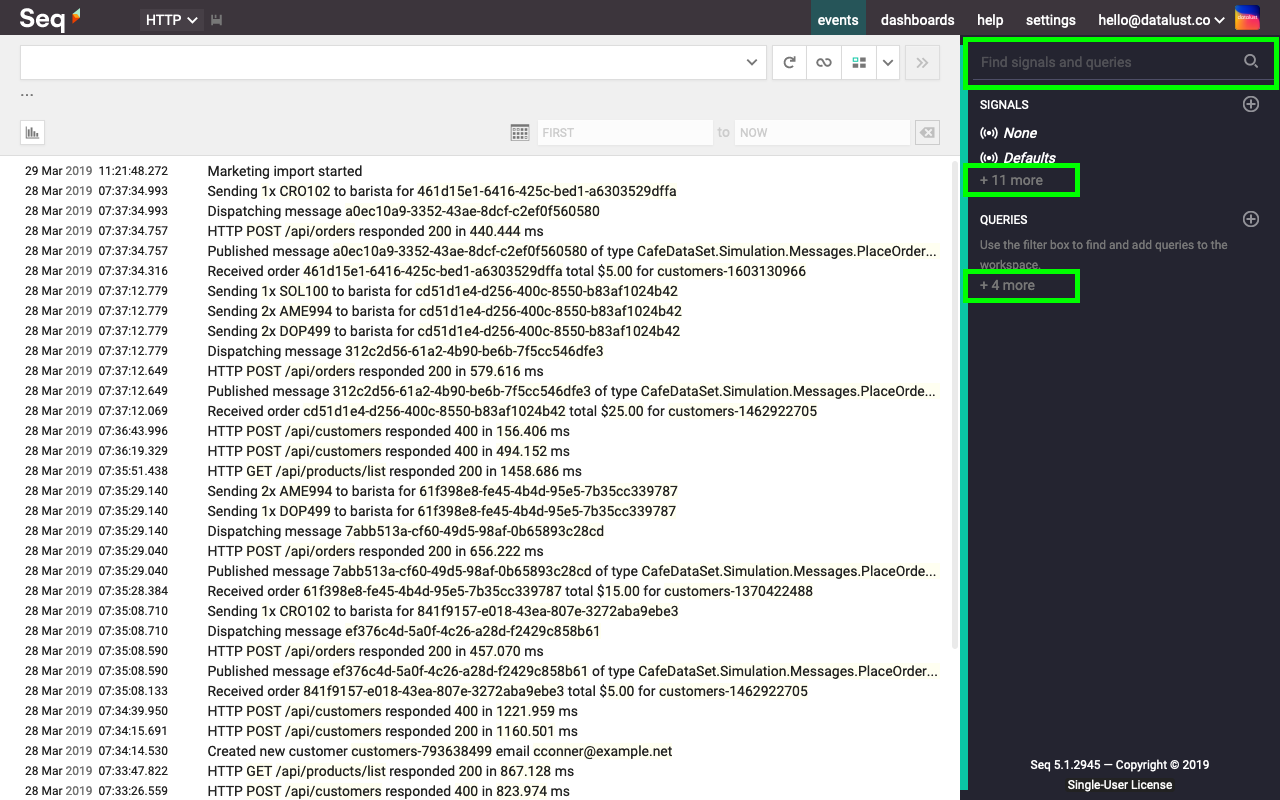The width and height of the screenshot is (1280, 800).
Task: Expand the + 11 more signals
Action: (1011, 180)
